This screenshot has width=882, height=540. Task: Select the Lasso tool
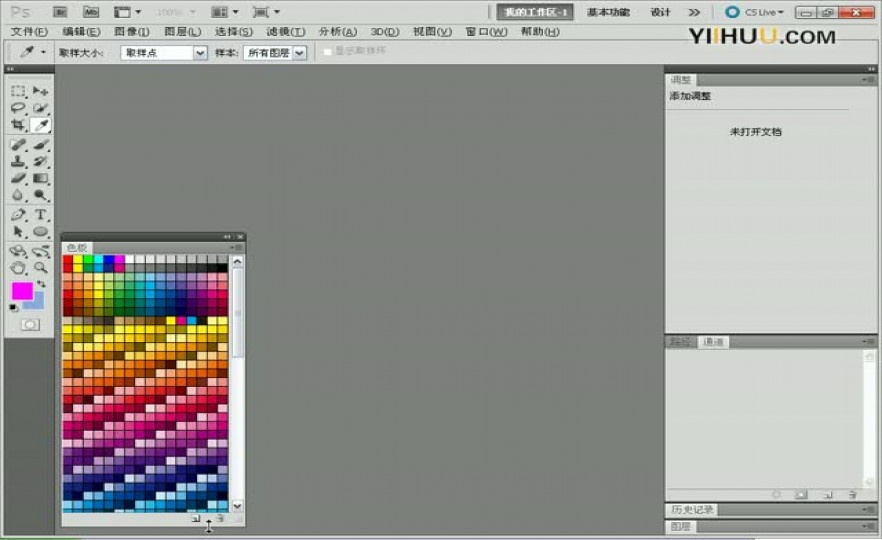18,108
